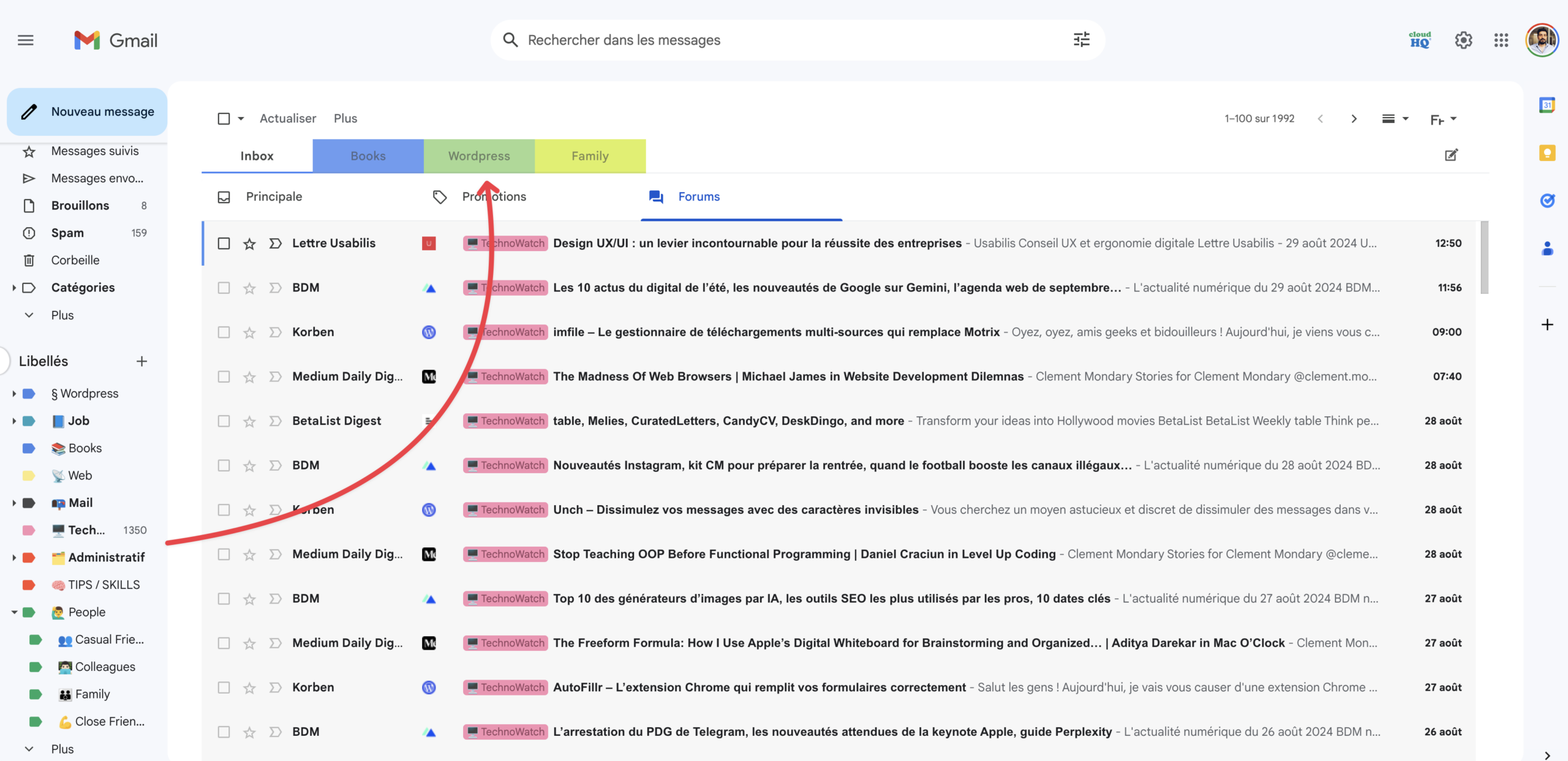Open the Google apps grid
The height and width of the screenshot is (761, 1568).
tap(1501, 40)
